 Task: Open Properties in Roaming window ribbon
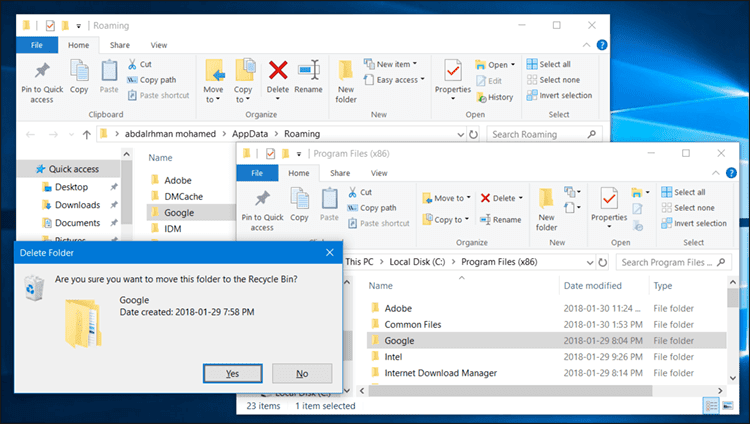coord(452,79)
